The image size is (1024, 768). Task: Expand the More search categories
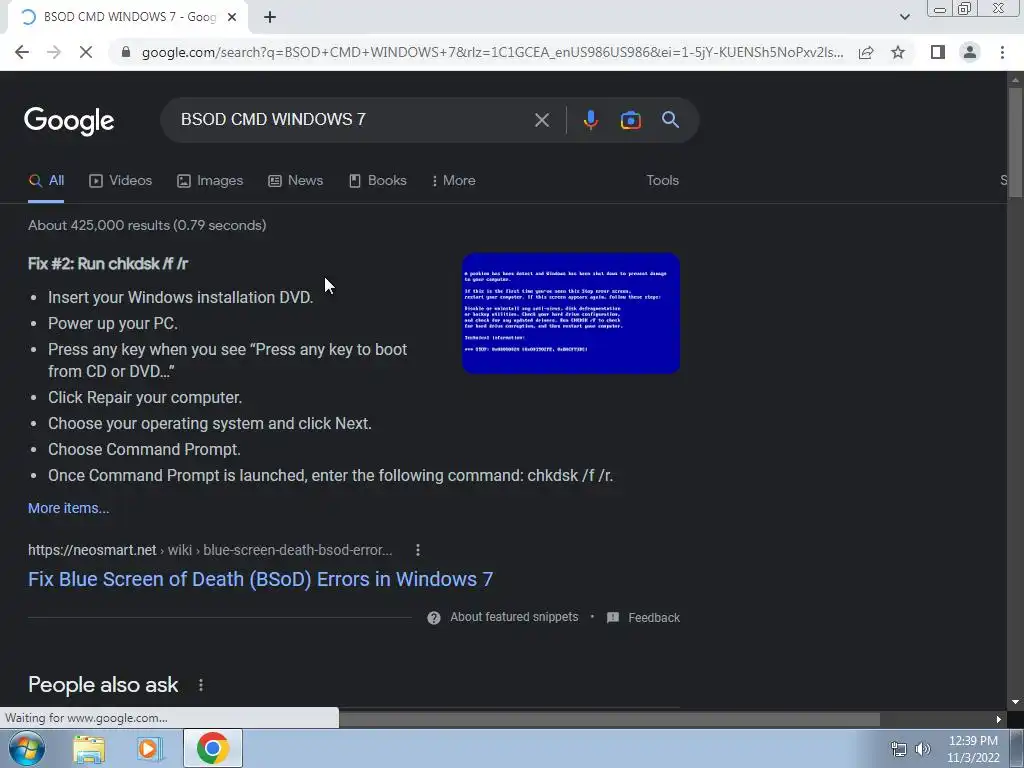point(454,181)
